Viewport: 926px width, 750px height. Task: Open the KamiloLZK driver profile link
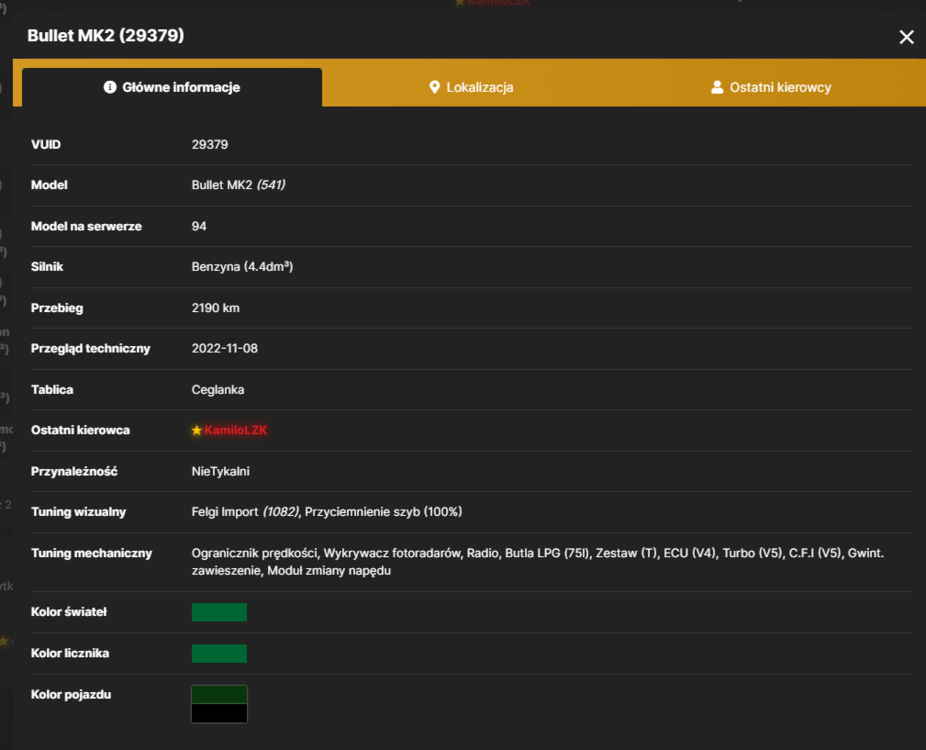pyautogui.click(x=236, y=430)
